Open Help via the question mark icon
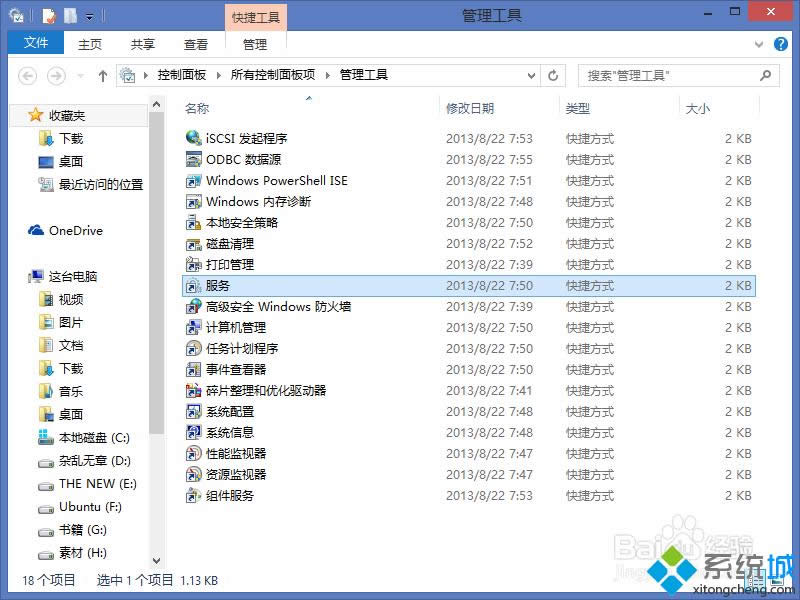800x600 pixels. [x=781, y=43]
